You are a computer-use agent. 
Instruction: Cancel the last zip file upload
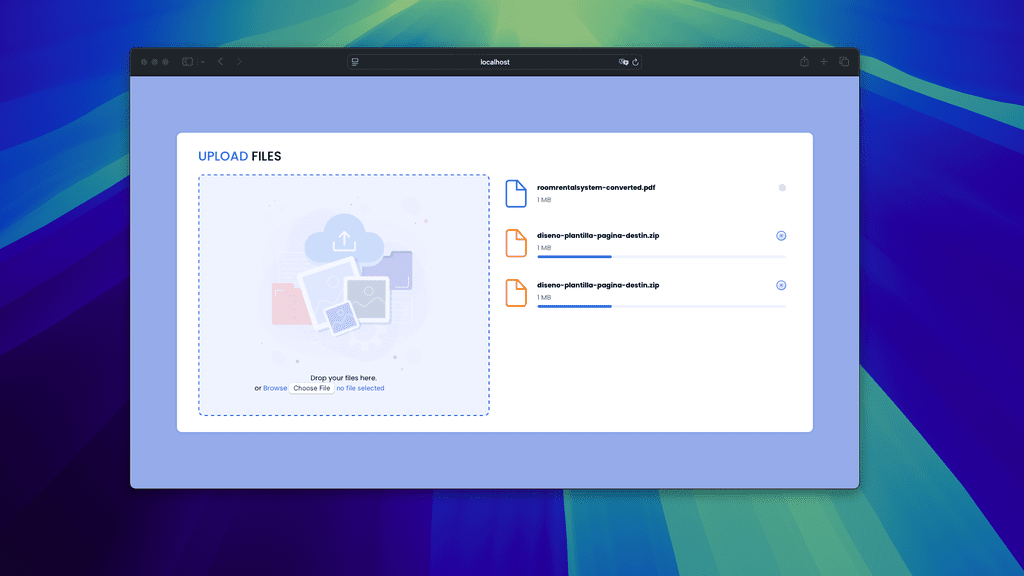pos(781,285)
